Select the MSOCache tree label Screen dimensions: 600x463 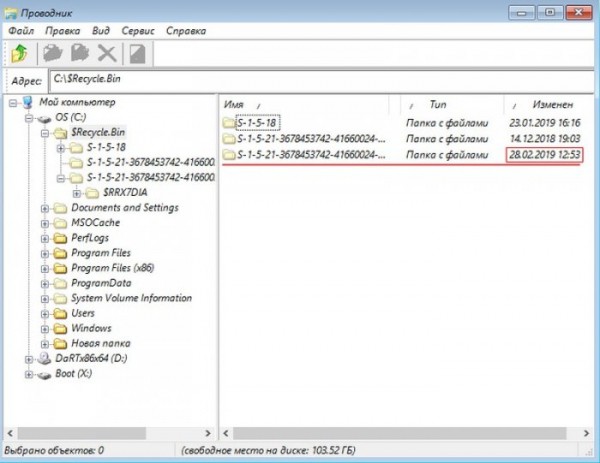pyautogui.click(x=96, y=223)
